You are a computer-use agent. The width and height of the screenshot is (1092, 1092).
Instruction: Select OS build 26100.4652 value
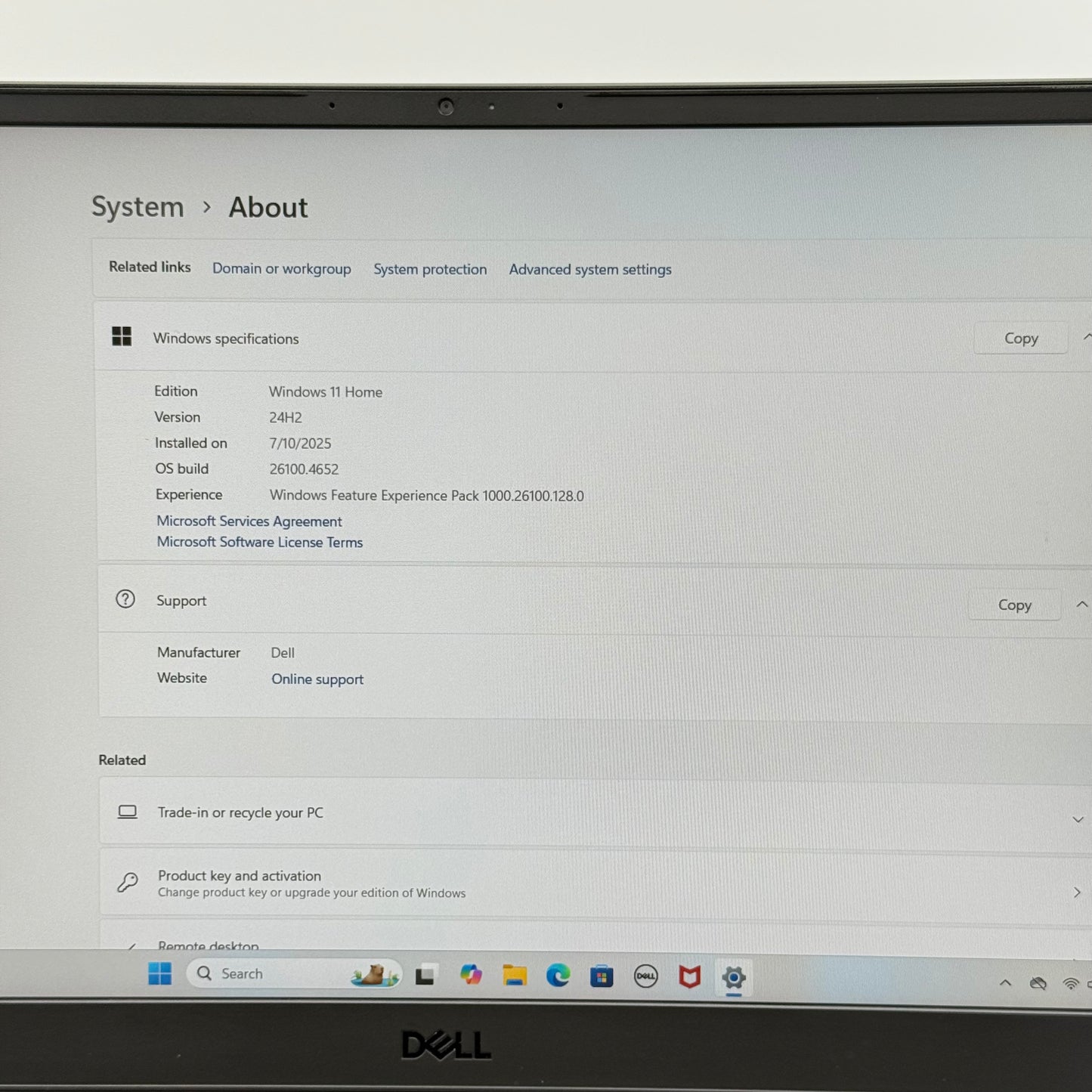point(304,469)
